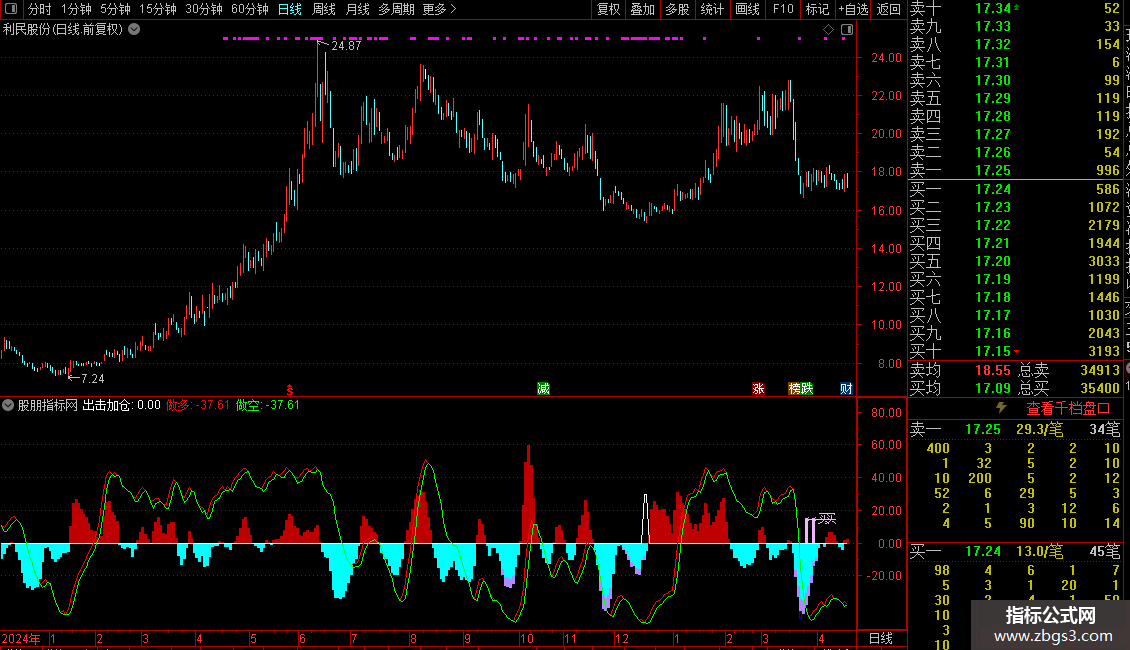Click the 叠加 overlay button
The width and height of the screenshot is (1130, 650).
pyautogui.click(x=643, y=9)
